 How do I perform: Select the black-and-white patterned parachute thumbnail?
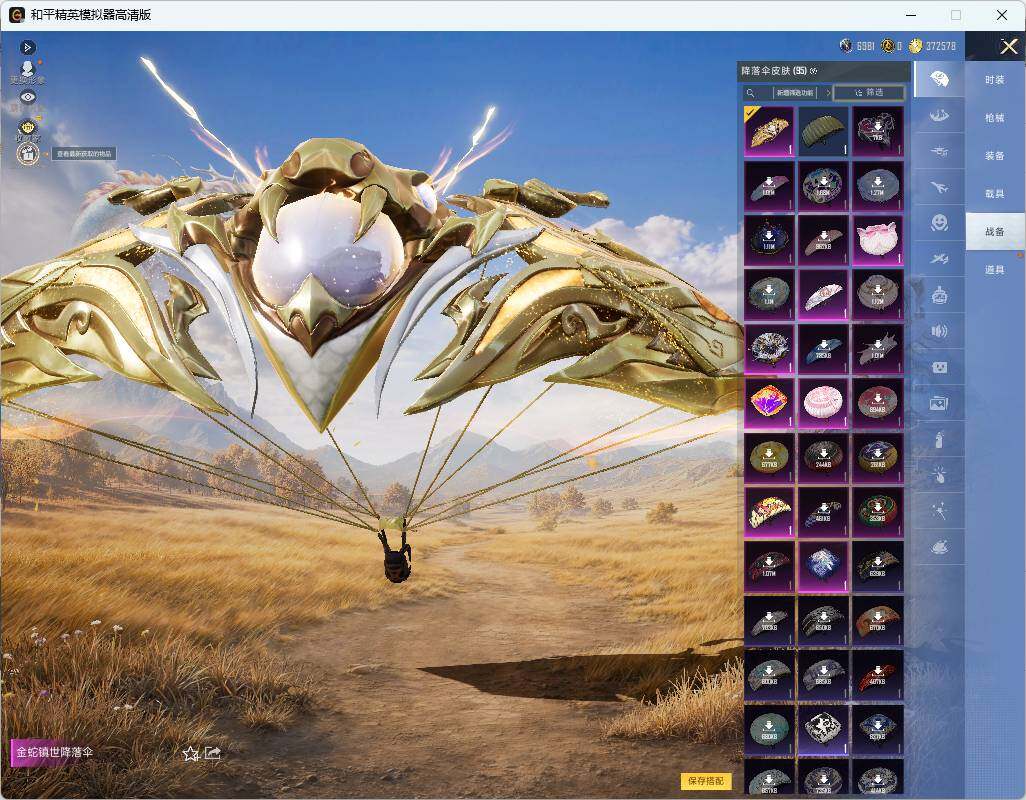coord(823,729)
